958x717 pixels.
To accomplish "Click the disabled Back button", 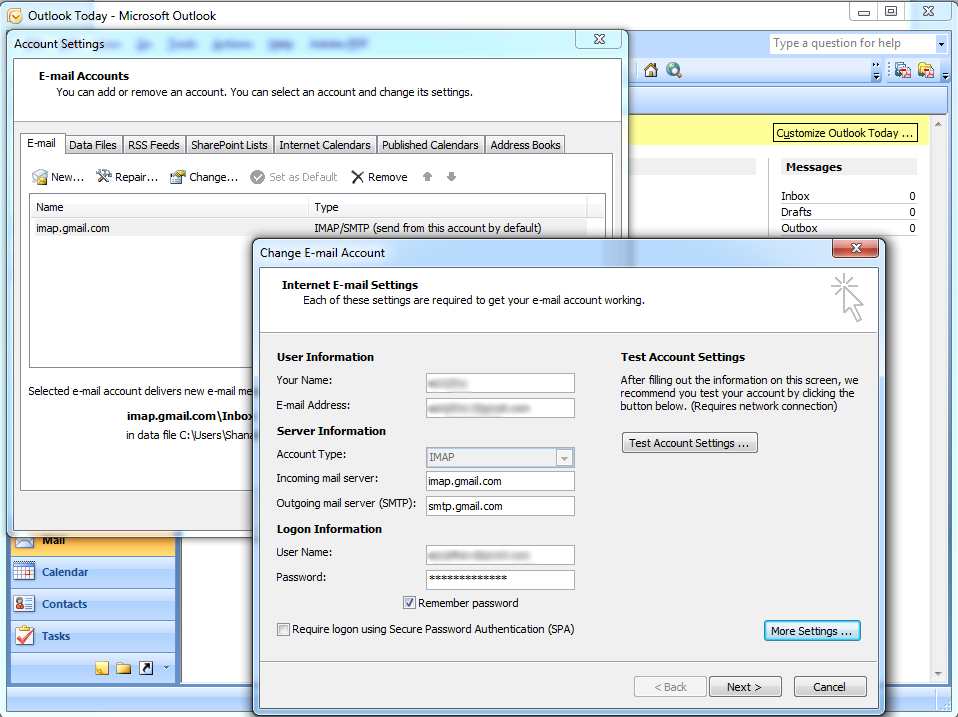I will (671, 686).
